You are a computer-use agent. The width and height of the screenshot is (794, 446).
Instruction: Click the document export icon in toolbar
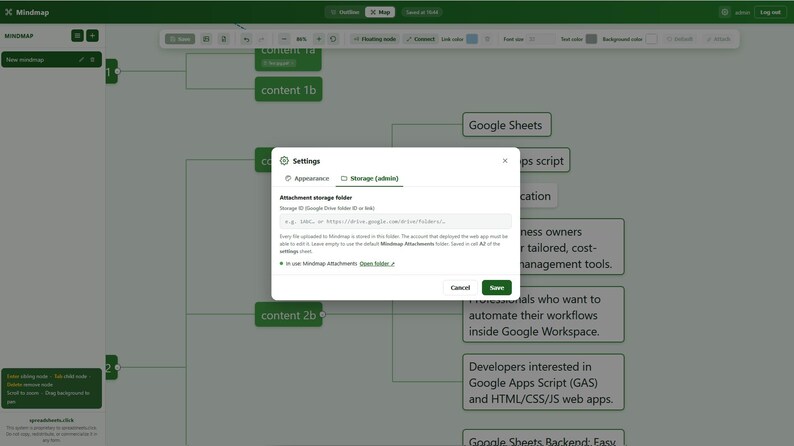click(x=223, y=39)
